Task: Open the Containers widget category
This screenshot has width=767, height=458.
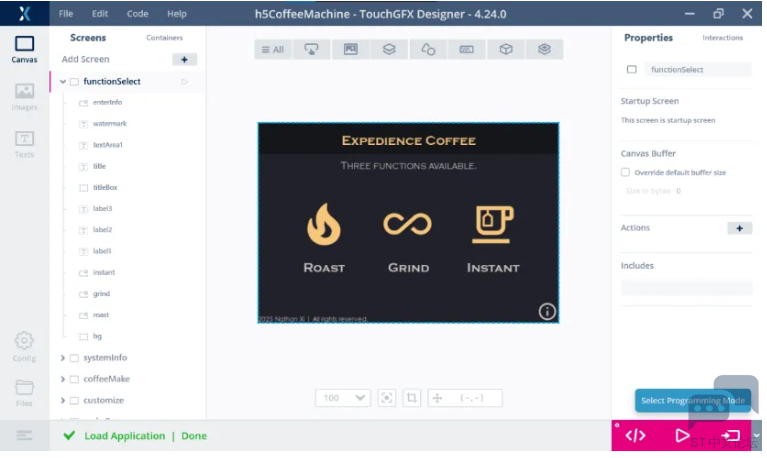Action: (x=389, y=49)
